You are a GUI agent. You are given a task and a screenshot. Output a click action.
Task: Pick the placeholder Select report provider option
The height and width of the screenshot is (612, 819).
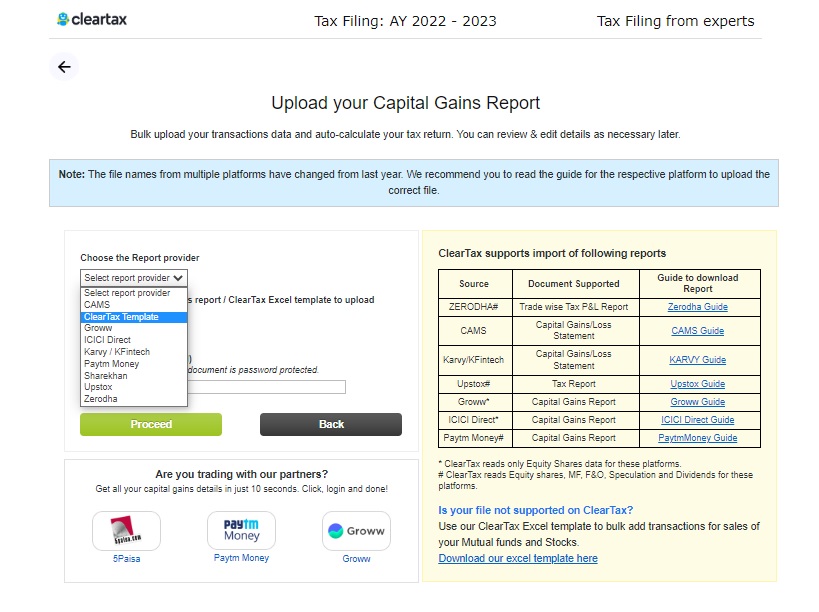click(134, 293)
